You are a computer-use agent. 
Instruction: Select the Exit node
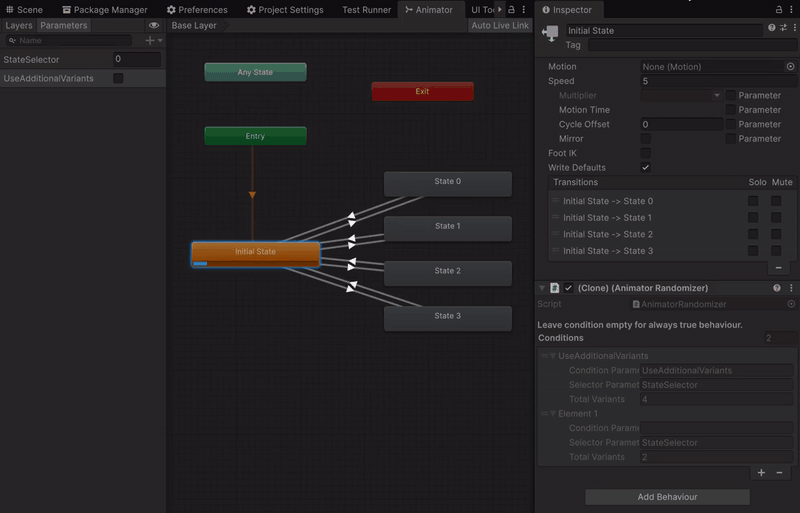point(422,91)
